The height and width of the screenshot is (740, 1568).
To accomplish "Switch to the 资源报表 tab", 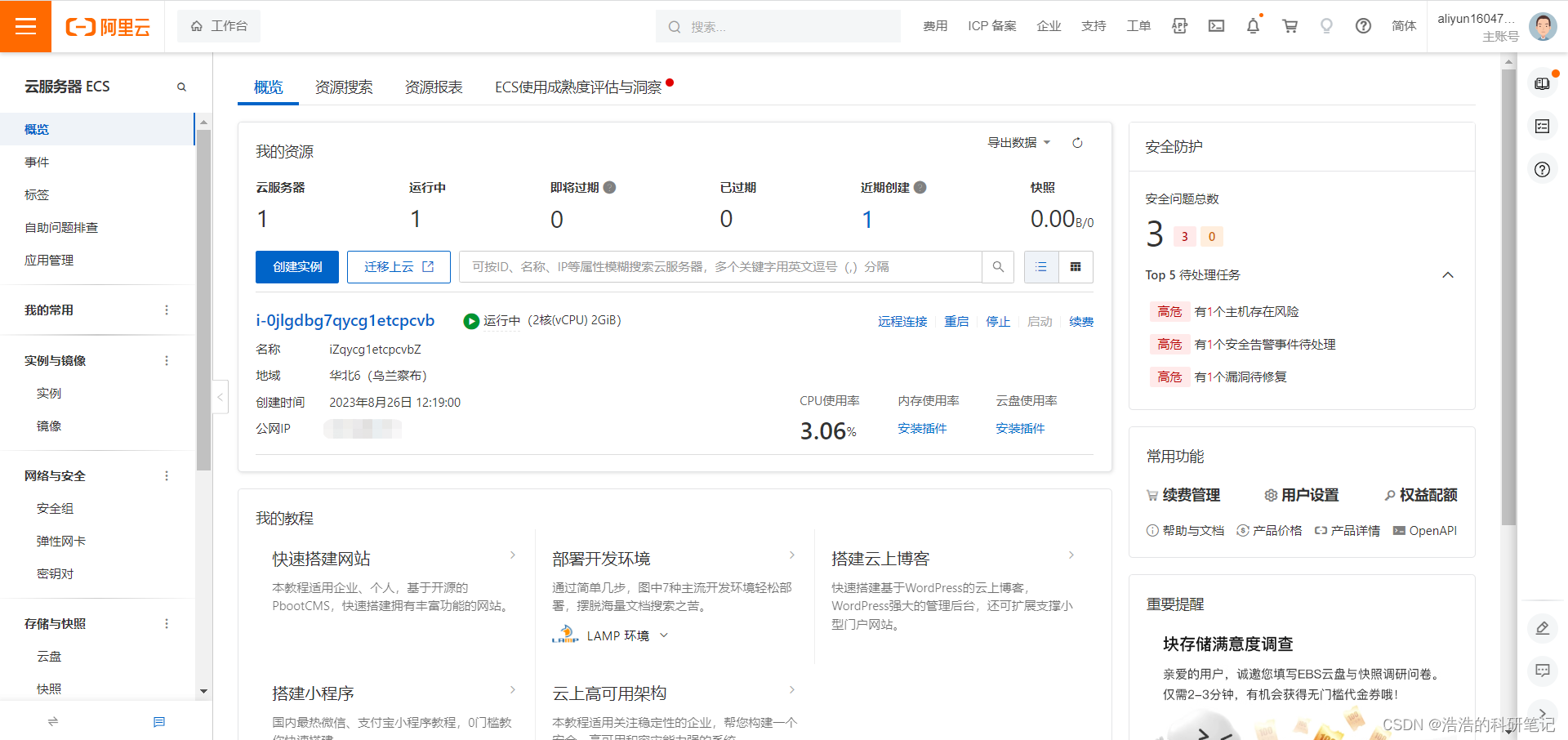I will 433,87.
